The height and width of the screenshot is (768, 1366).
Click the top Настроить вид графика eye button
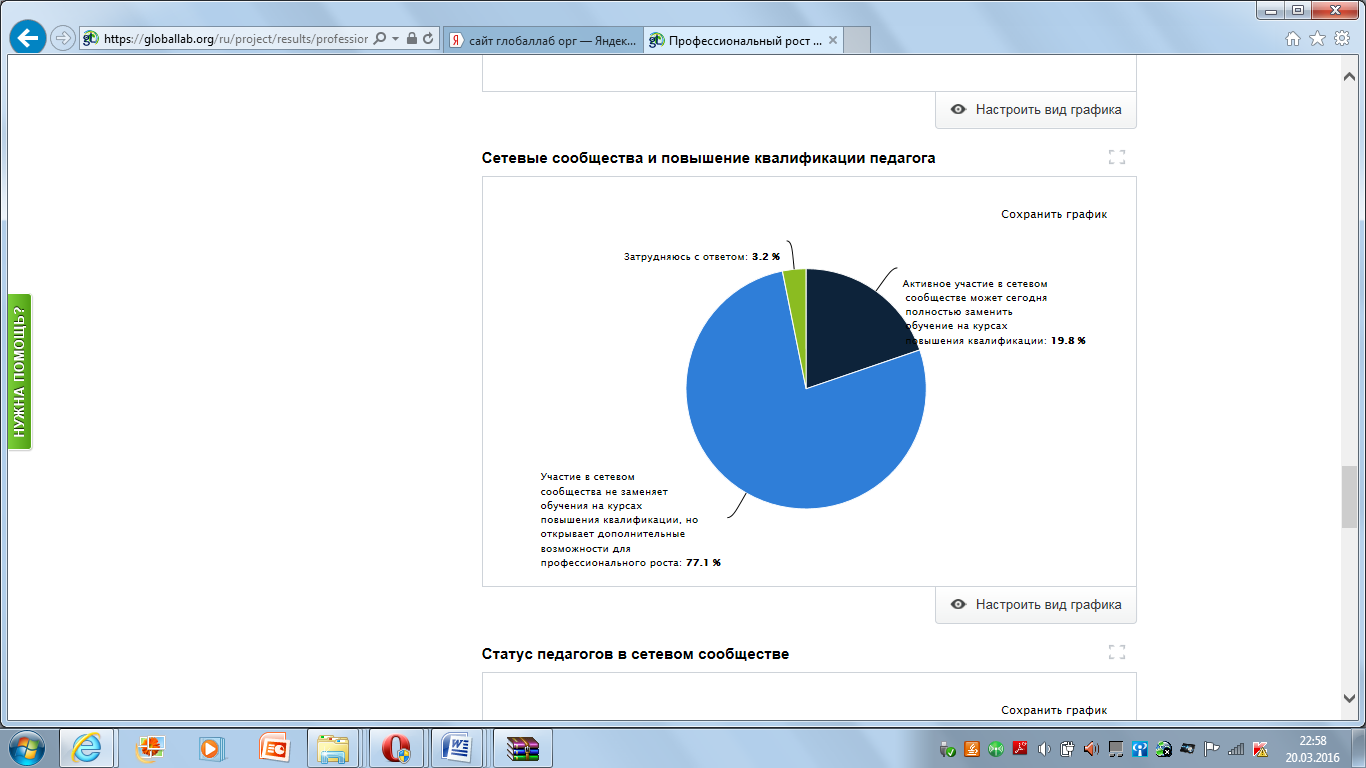point(1036,110)
